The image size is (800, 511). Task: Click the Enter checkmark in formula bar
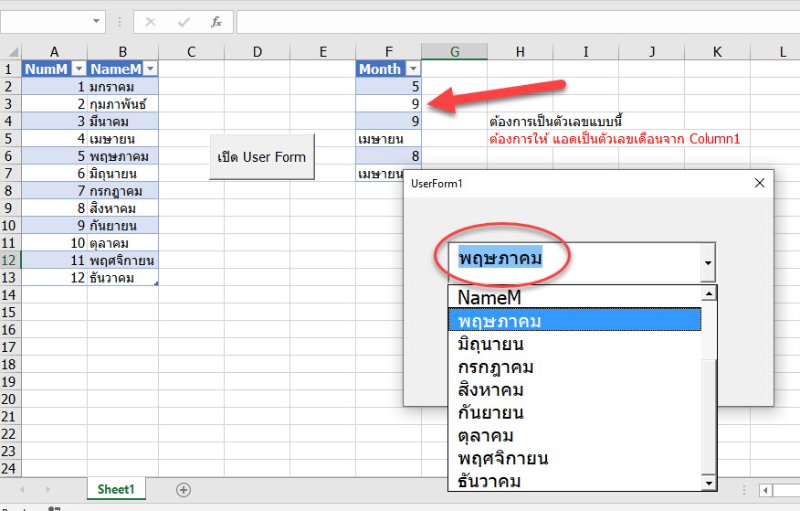[183, 22]
